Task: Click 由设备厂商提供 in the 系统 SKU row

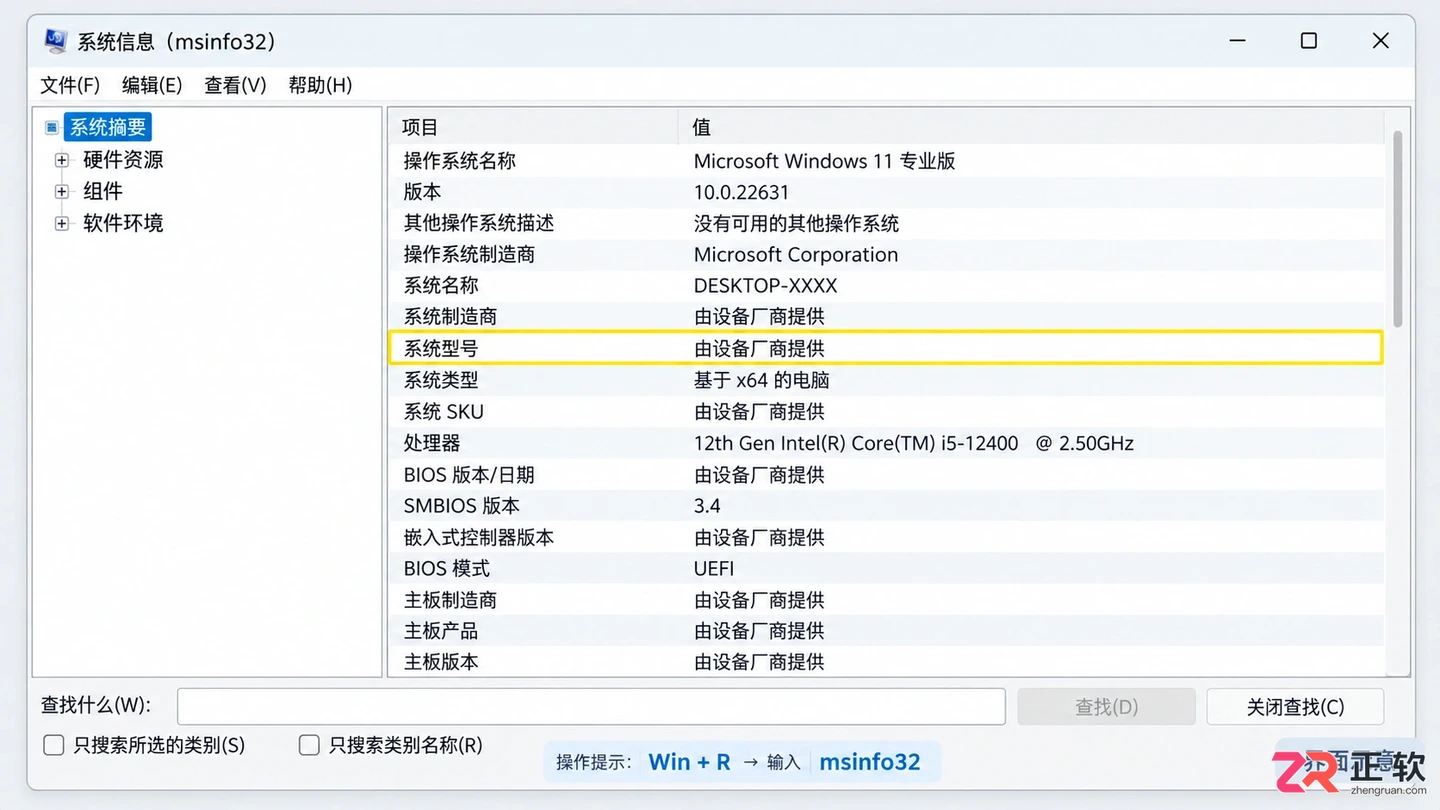Action: 760,411
